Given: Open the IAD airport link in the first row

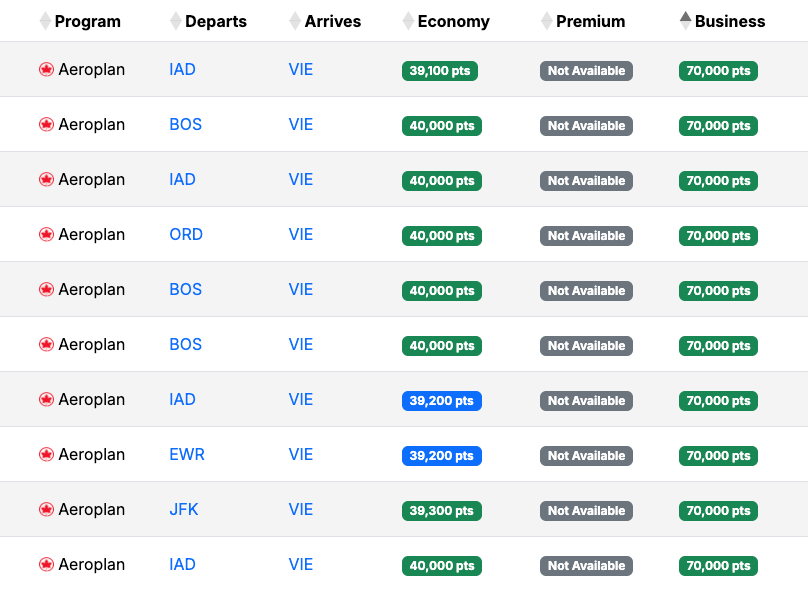Looking at the screenshot, I should coord(182,69).
